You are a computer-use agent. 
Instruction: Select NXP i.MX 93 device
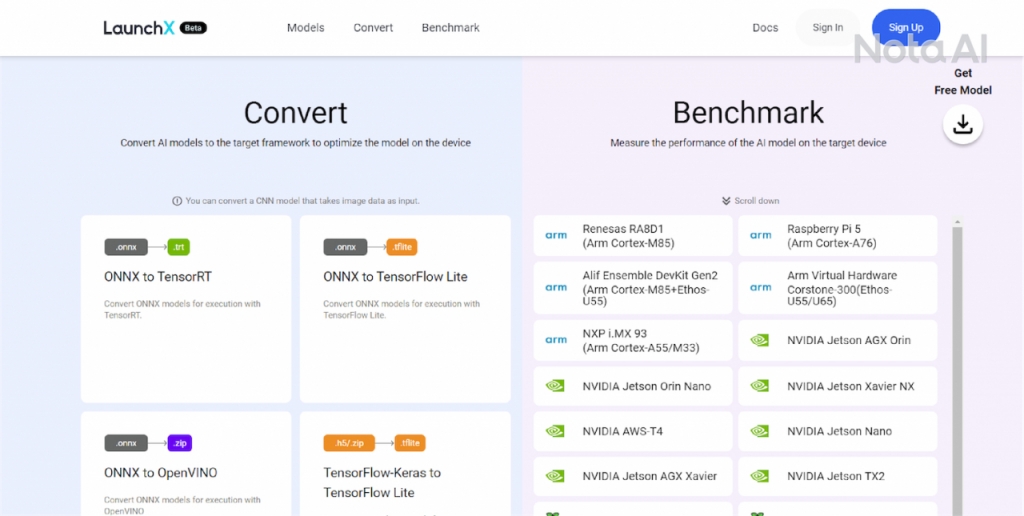(633, 340)
